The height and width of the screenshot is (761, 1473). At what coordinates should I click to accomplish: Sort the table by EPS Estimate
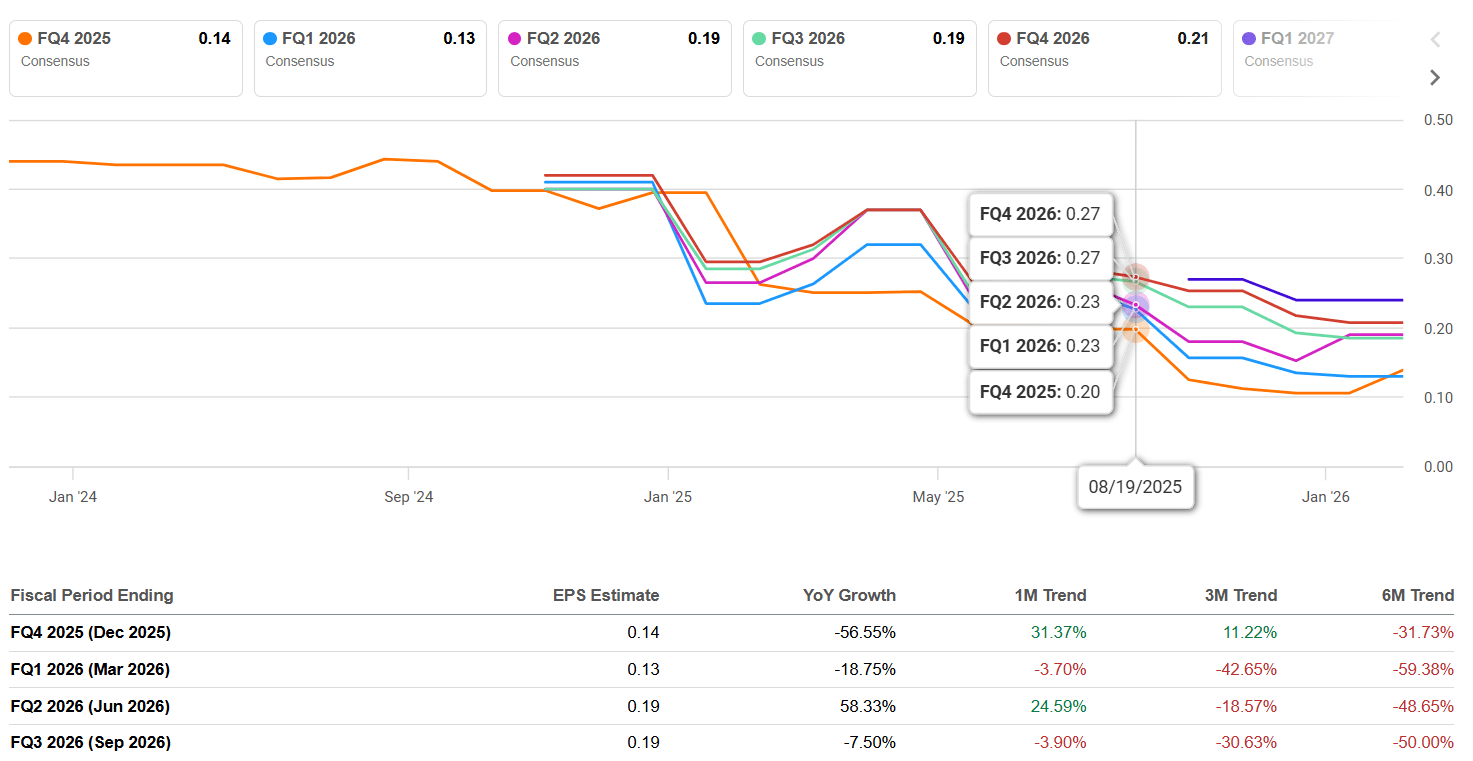tap(606, 595)
